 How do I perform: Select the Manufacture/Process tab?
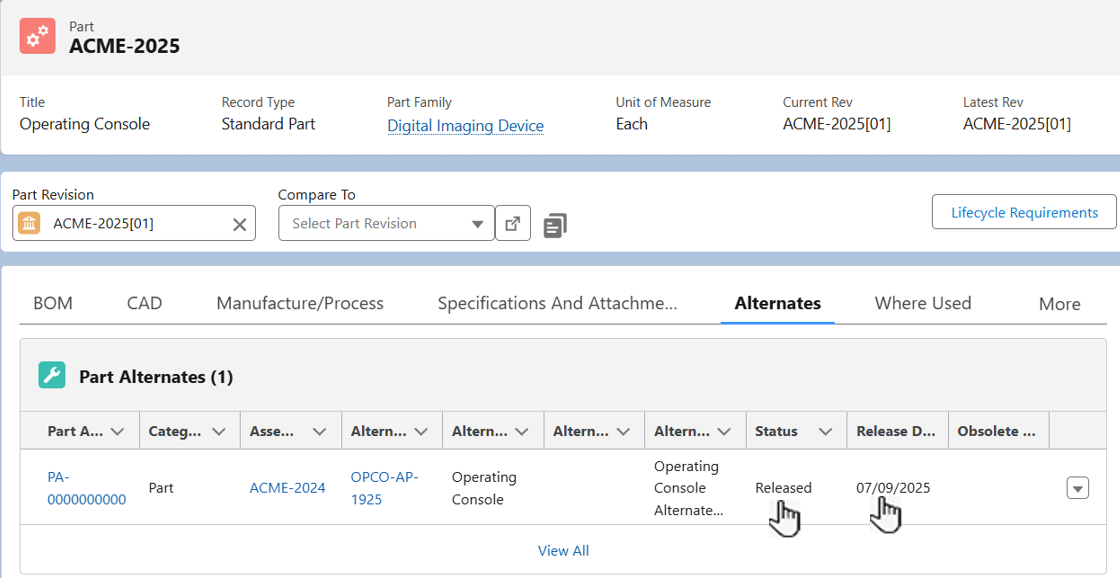tap(300, 303)
